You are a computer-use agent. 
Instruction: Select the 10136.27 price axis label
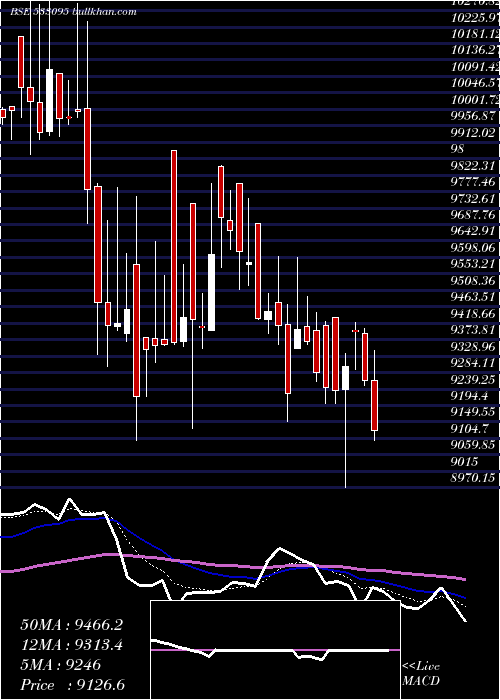point(475,51)
